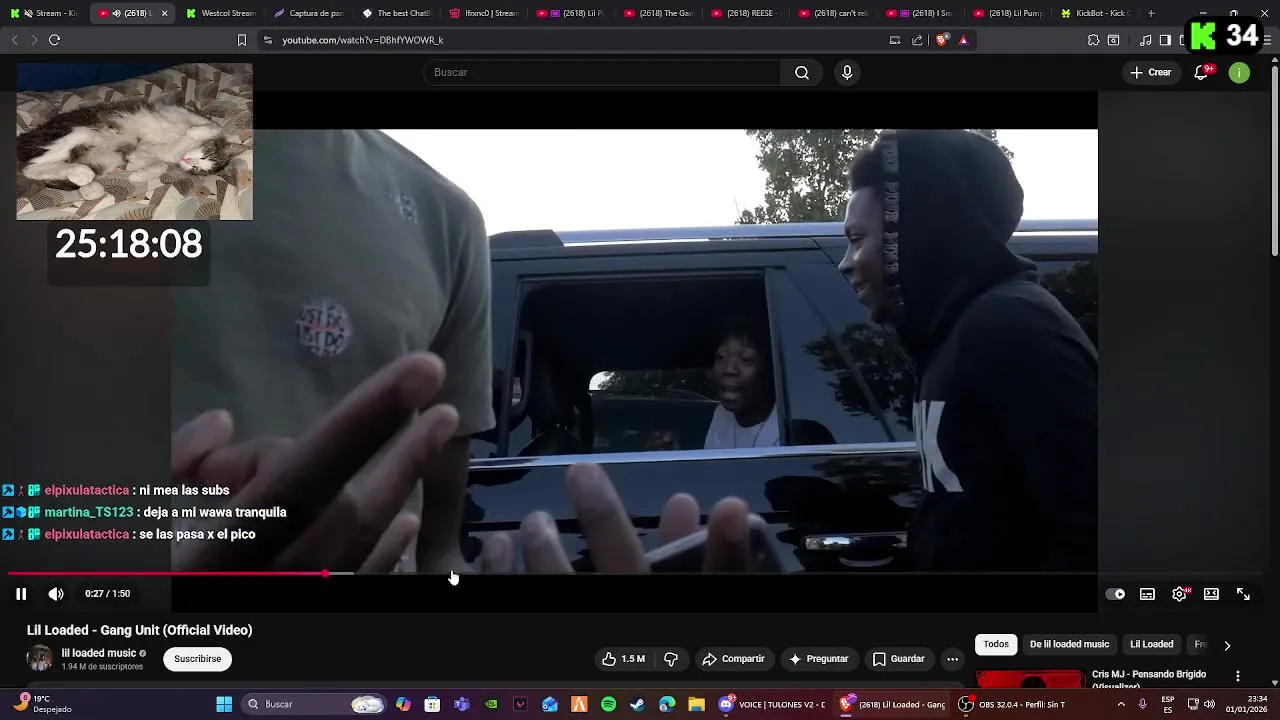The image size is (1280, 720).
Task: Open YouTube notifications bell
Action: 1202,72
